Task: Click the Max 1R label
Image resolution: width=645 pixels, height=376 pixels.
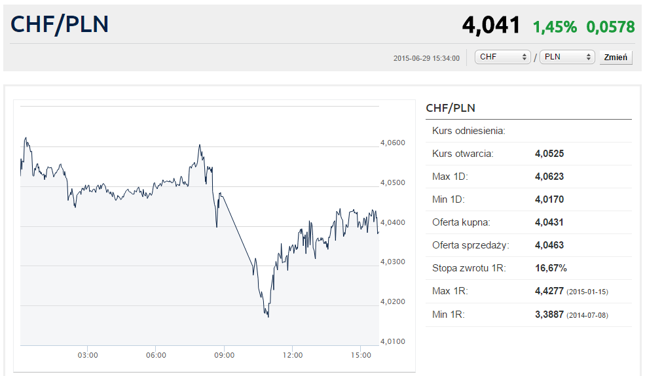Action: pyautogui.click(x=450, y=291)
